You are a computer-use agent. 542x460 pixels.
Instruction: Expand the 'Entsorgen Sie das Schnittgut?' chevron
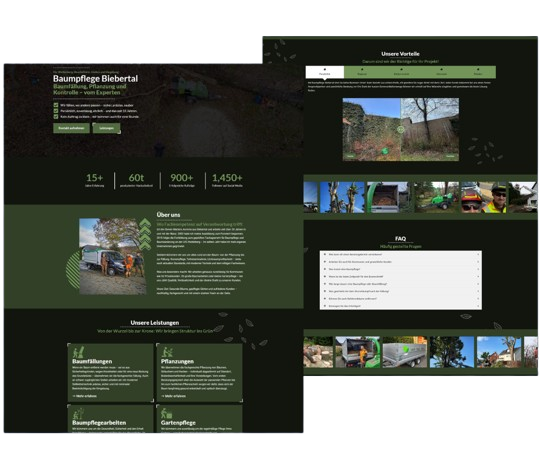(x=478, y=306)
